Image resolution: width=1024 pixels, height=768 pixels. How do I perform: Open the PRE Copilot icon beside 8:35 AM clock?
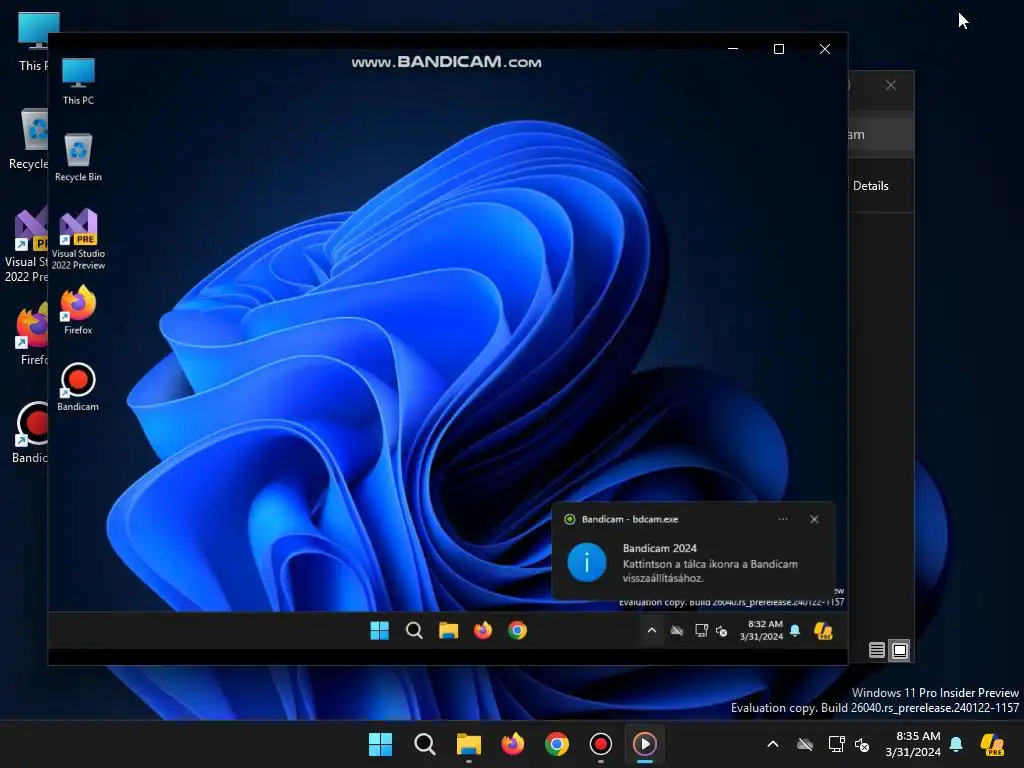992,744
